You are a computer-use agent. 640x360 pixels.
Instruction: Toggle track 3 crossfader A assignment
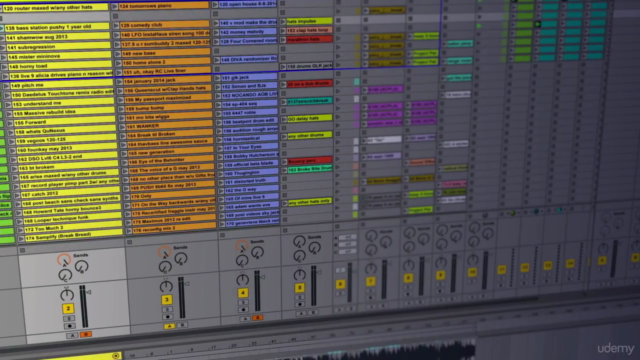click(x=169, y=326)
